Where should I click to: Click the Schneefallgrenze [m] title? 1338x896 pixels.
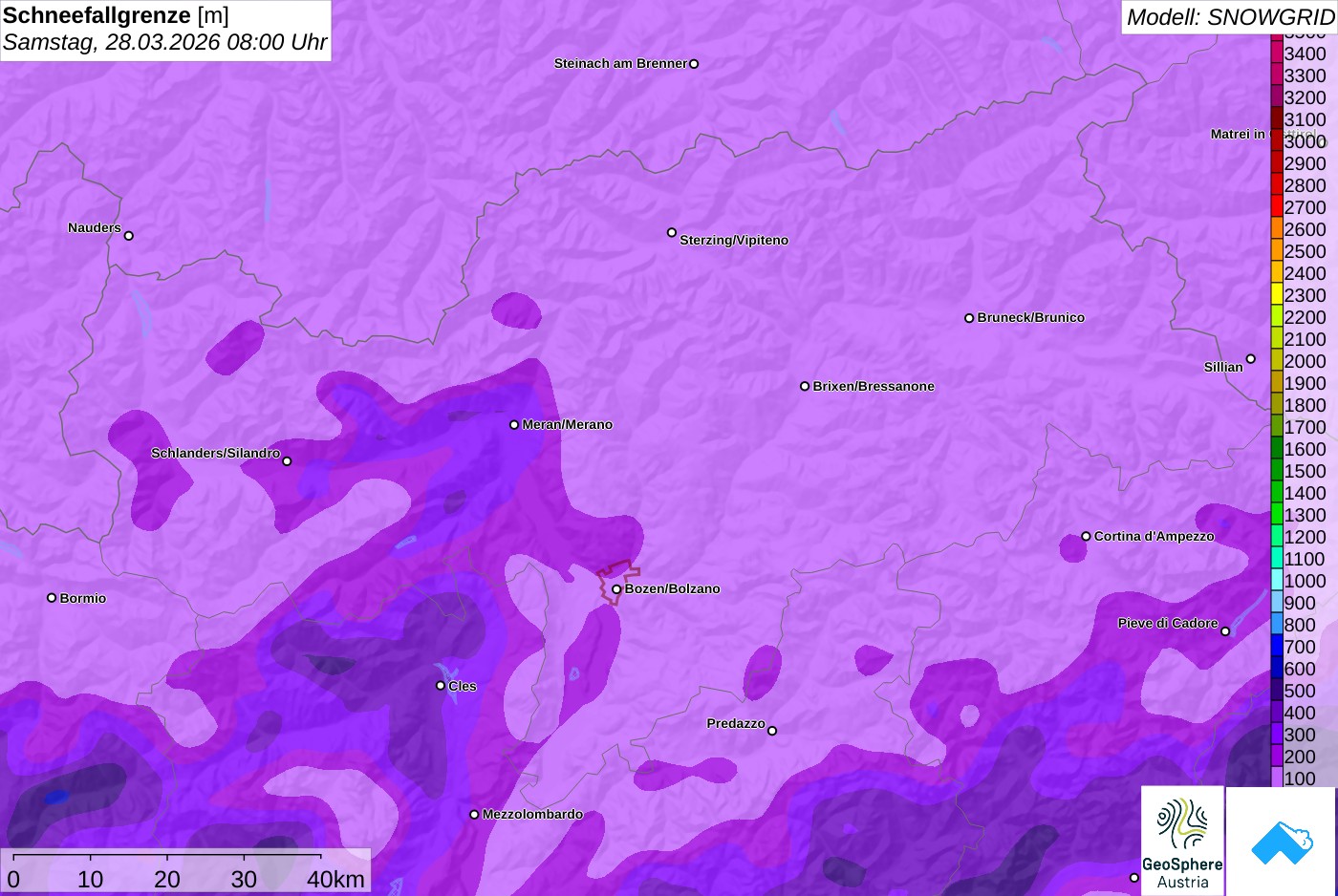(x=116, y=15)
